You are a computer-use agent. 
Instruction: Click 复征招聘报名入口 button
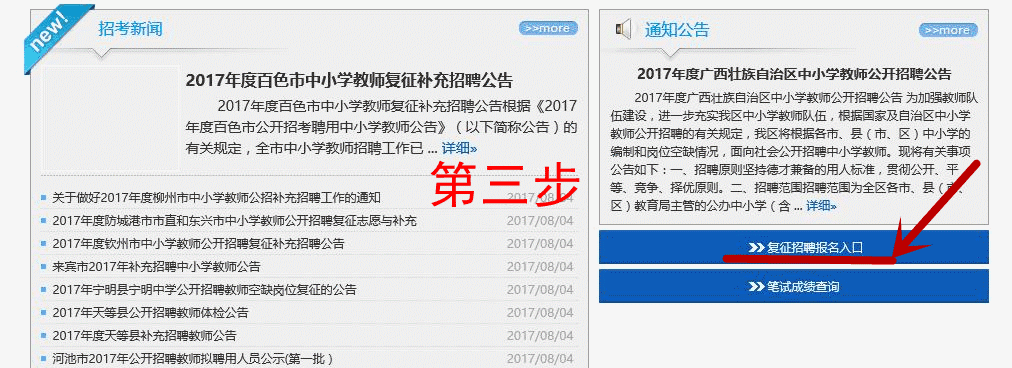794,247
